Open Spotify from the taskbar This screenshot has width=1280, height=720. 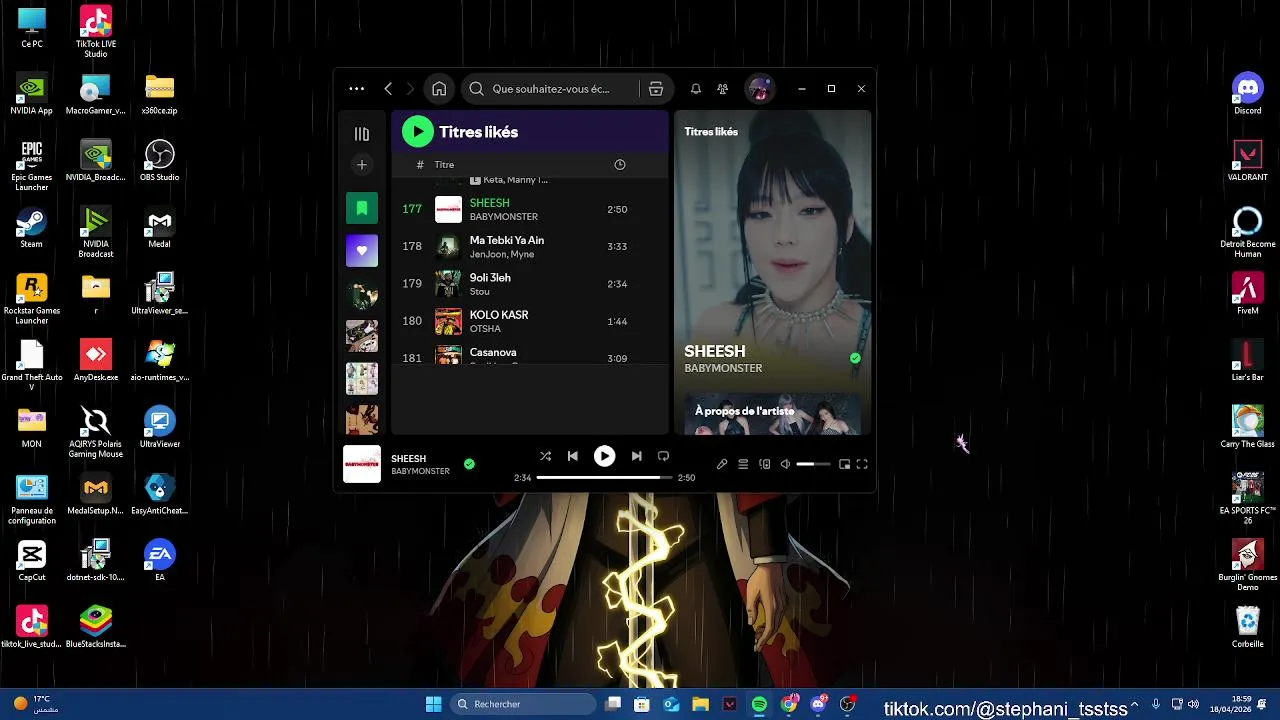tap(759, 704)
